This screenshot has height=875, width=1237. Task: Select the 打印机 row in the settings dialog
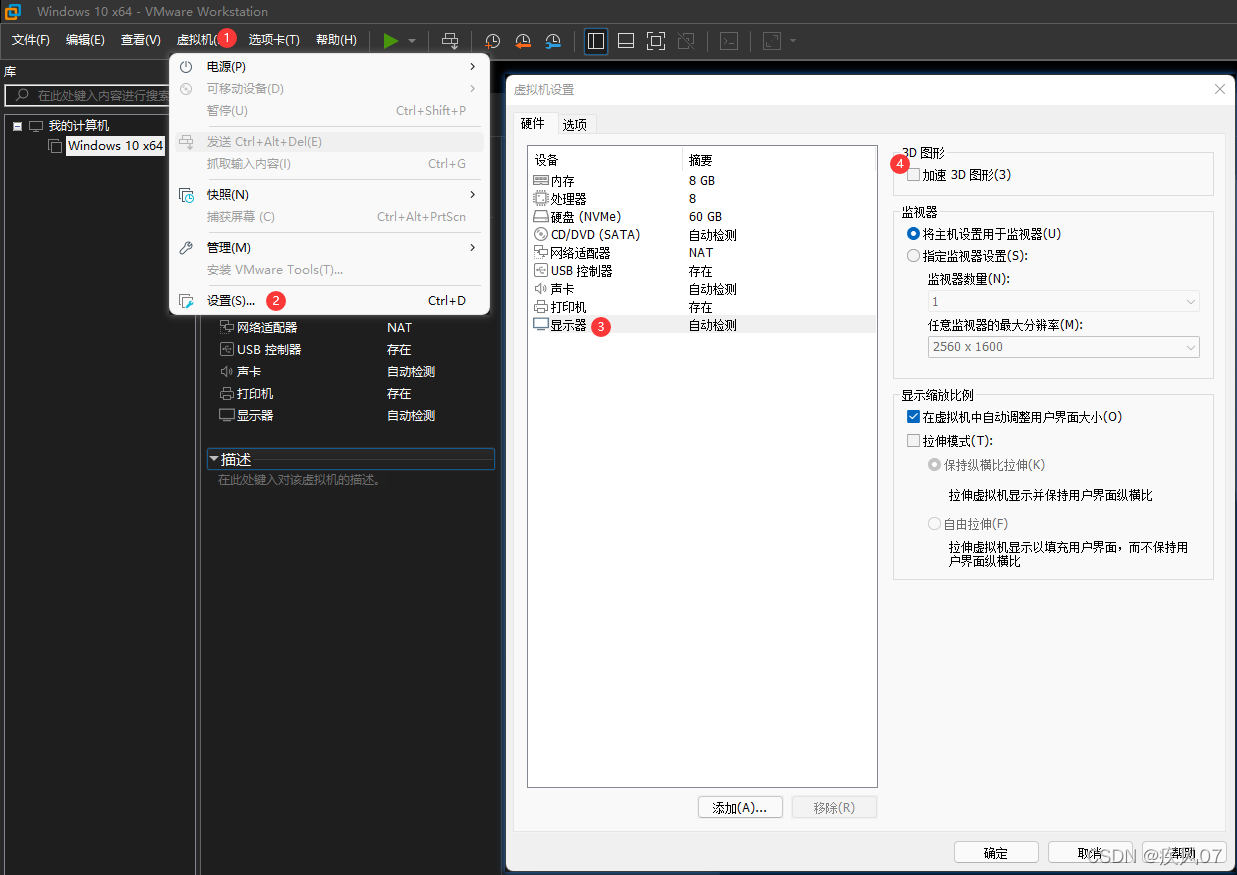click(702, 307)
